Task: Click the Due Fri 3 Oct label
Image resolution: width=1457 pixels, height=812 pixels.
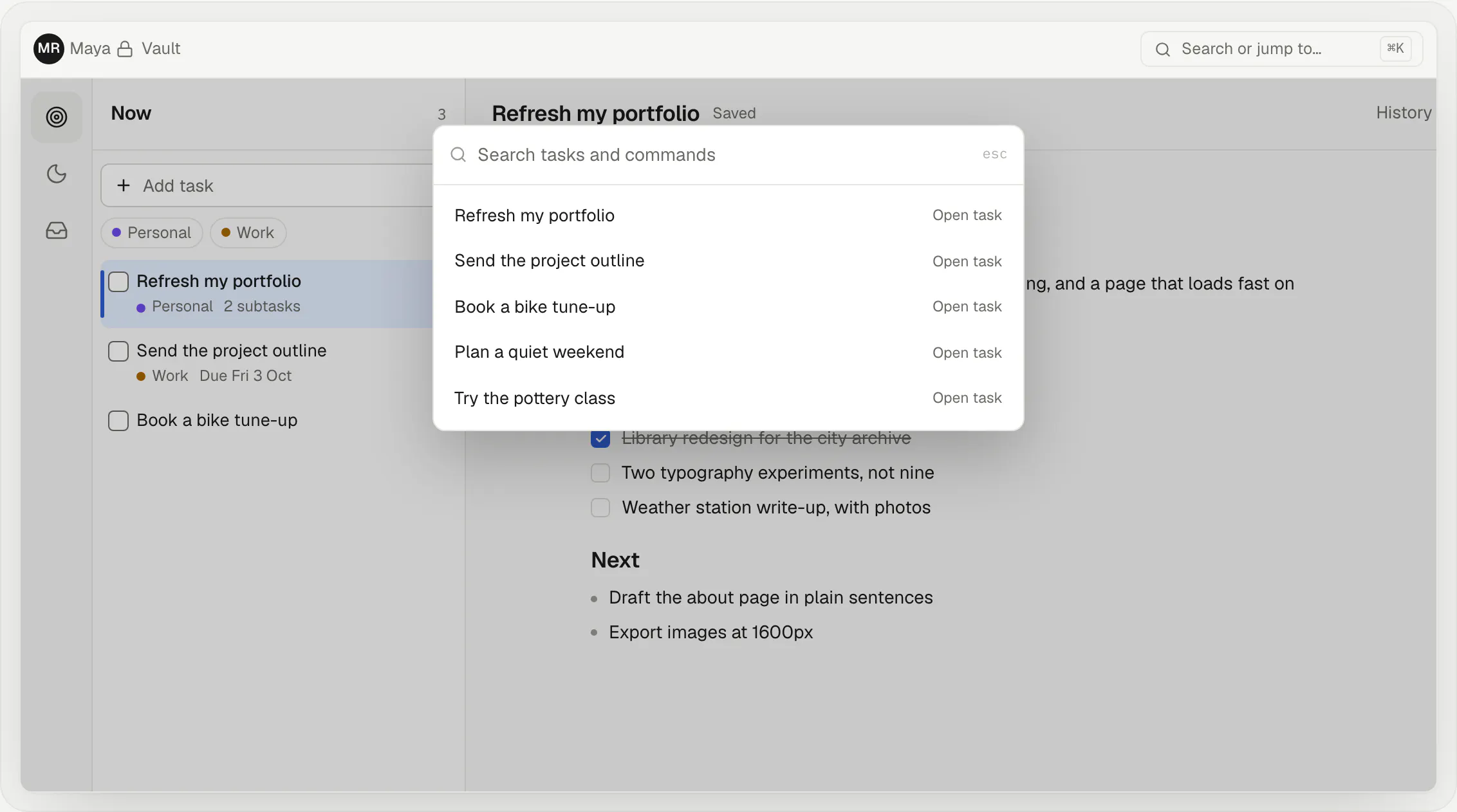Action: point(245,376)
